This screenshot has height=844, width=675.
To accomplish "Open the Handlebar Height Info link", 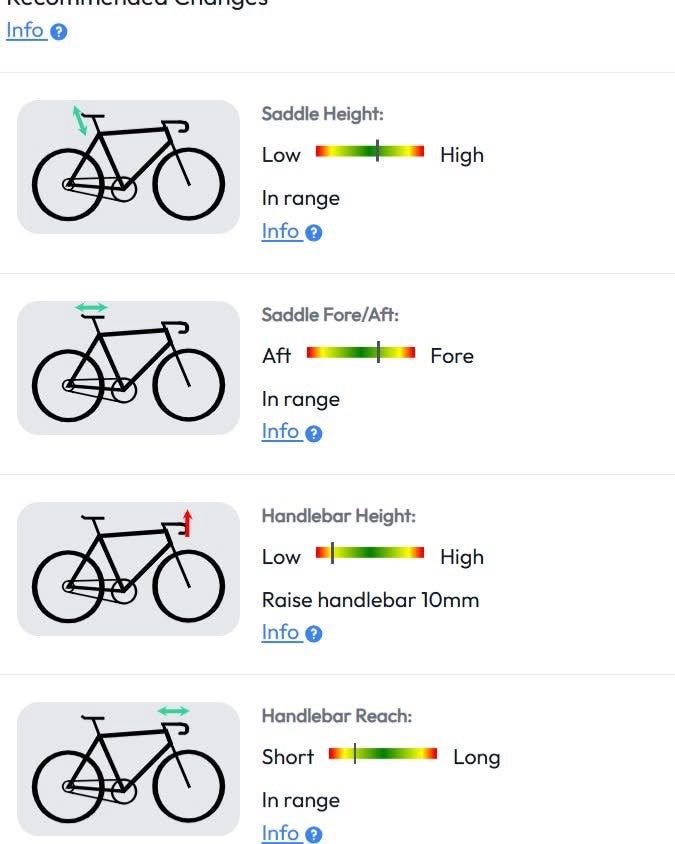I will point(280,632).
